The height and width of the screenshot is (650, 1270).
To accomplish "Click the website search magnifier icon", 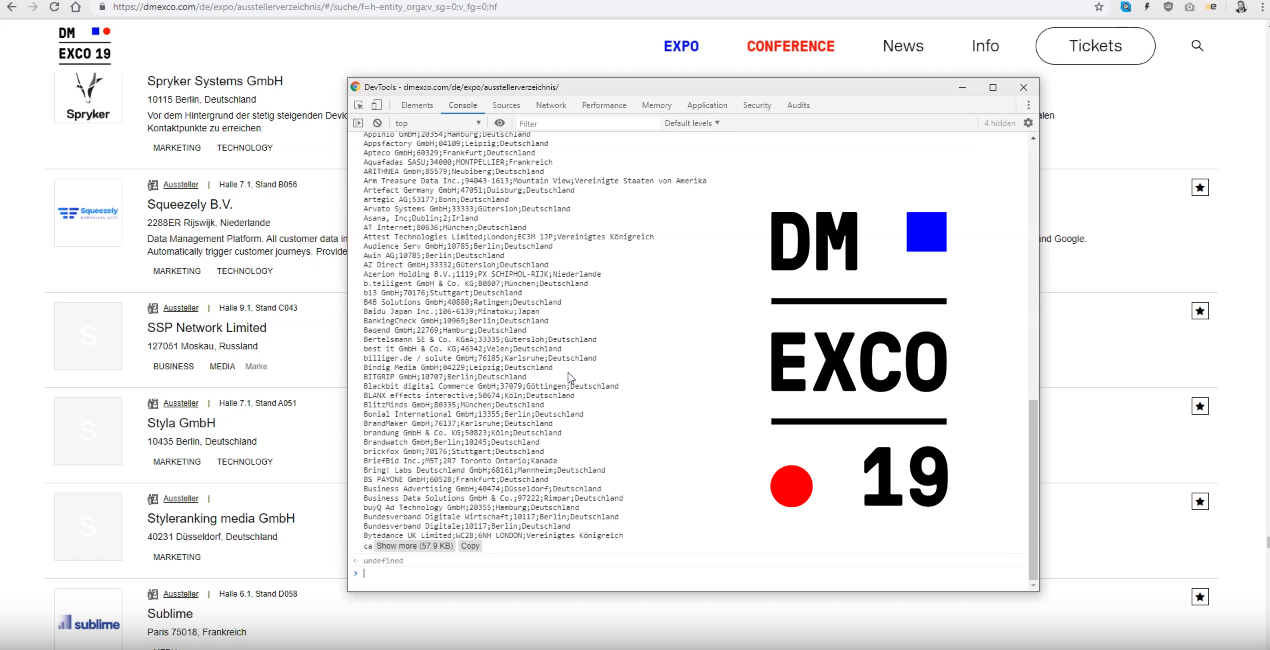I will [1197, 46].
